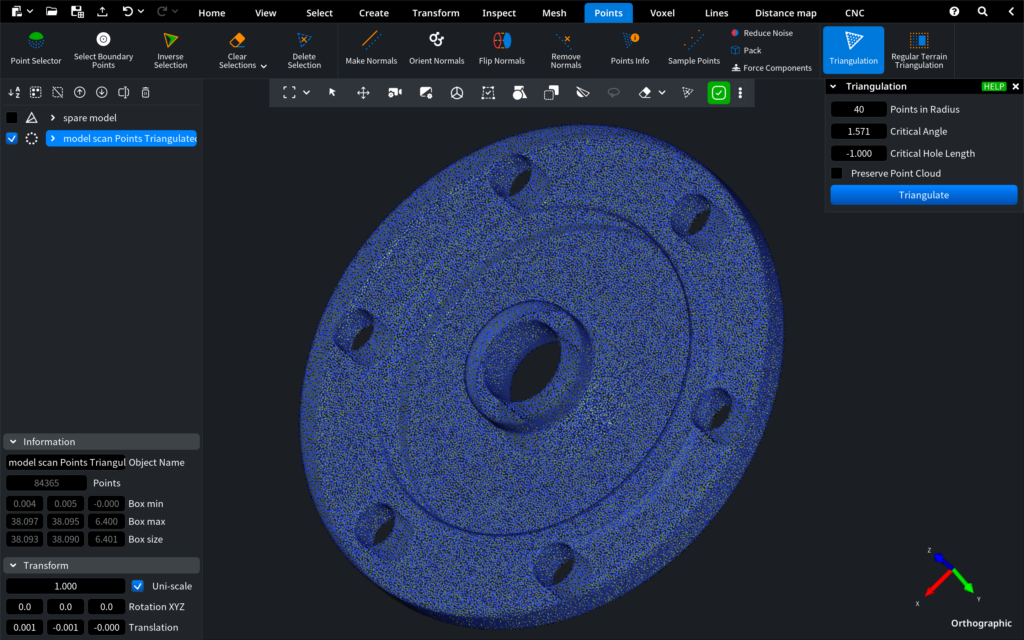The height and width of the screenshot is (640, 1024).
Task: Click the green HELP button
Action: 993,87
